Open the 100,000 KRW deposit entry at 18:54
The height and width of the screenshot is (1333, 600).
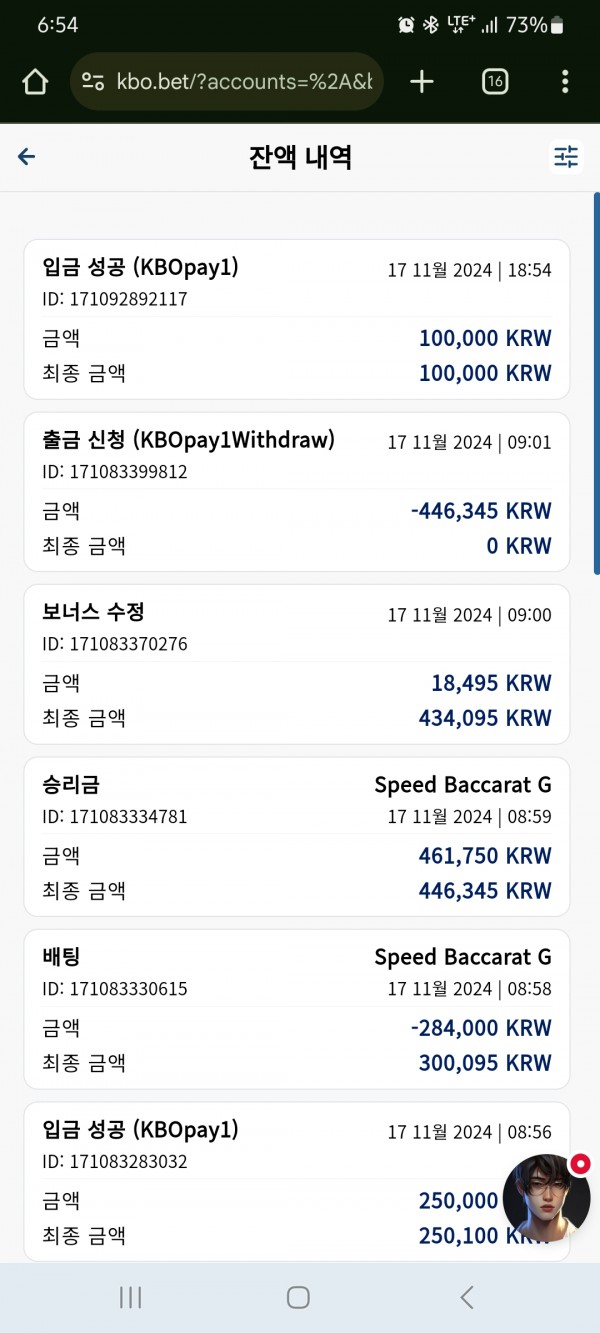click(297, 319)
